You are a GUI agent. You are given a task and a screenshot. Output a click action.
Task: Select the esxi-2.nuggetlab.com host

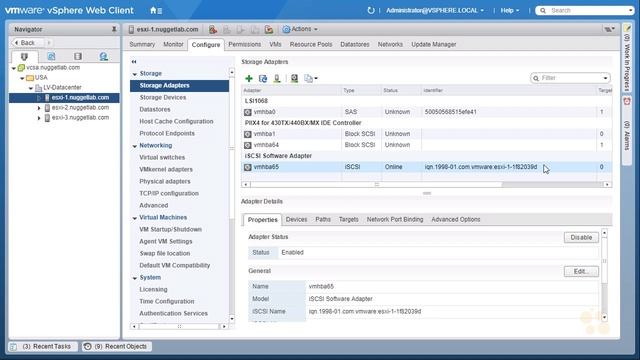(80, 107)
